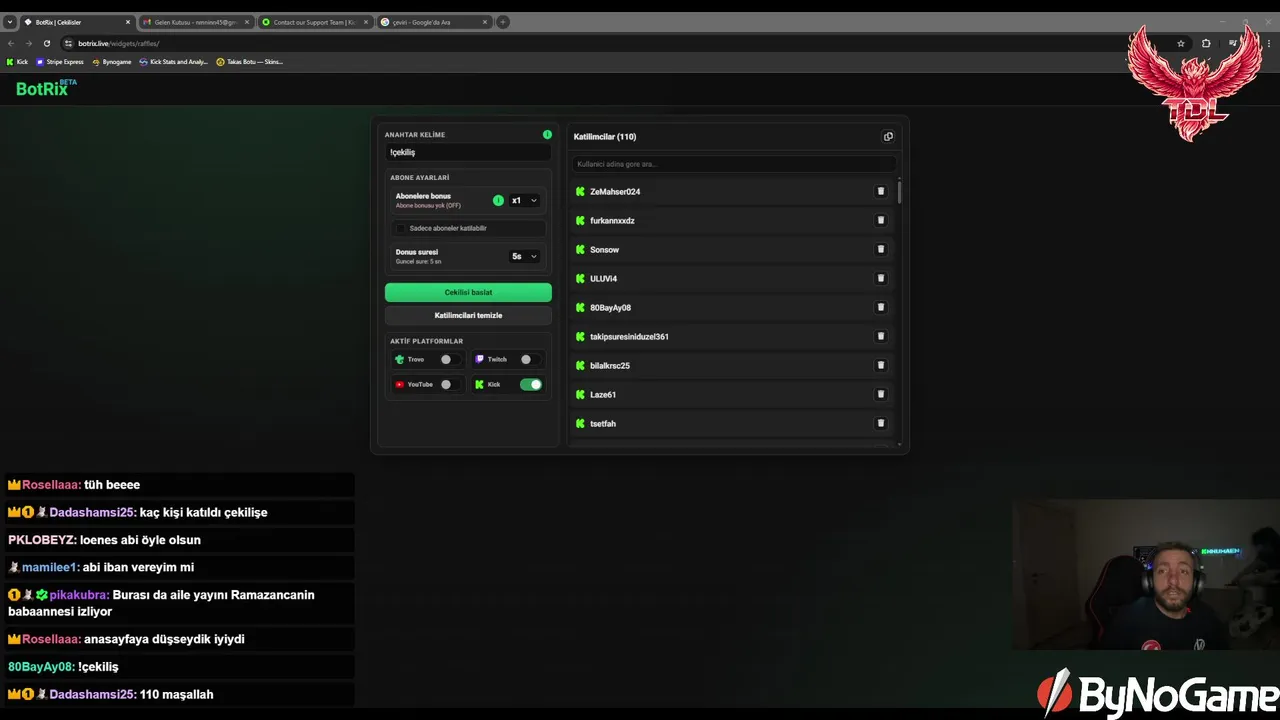Remove furkannxxdz using its trash icon
This screenshot has height=720, width=1280.
(881, 220)
